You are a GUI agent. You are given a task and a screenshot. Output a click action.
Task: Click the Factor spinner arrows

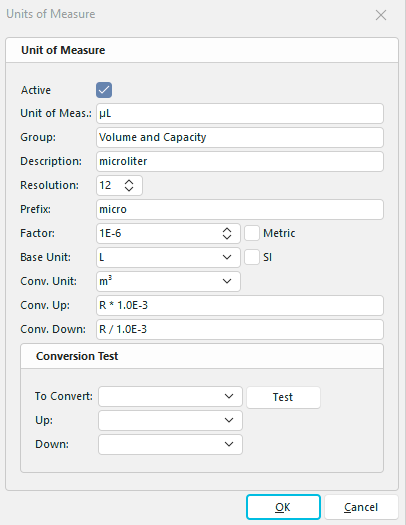click(227, 233)
